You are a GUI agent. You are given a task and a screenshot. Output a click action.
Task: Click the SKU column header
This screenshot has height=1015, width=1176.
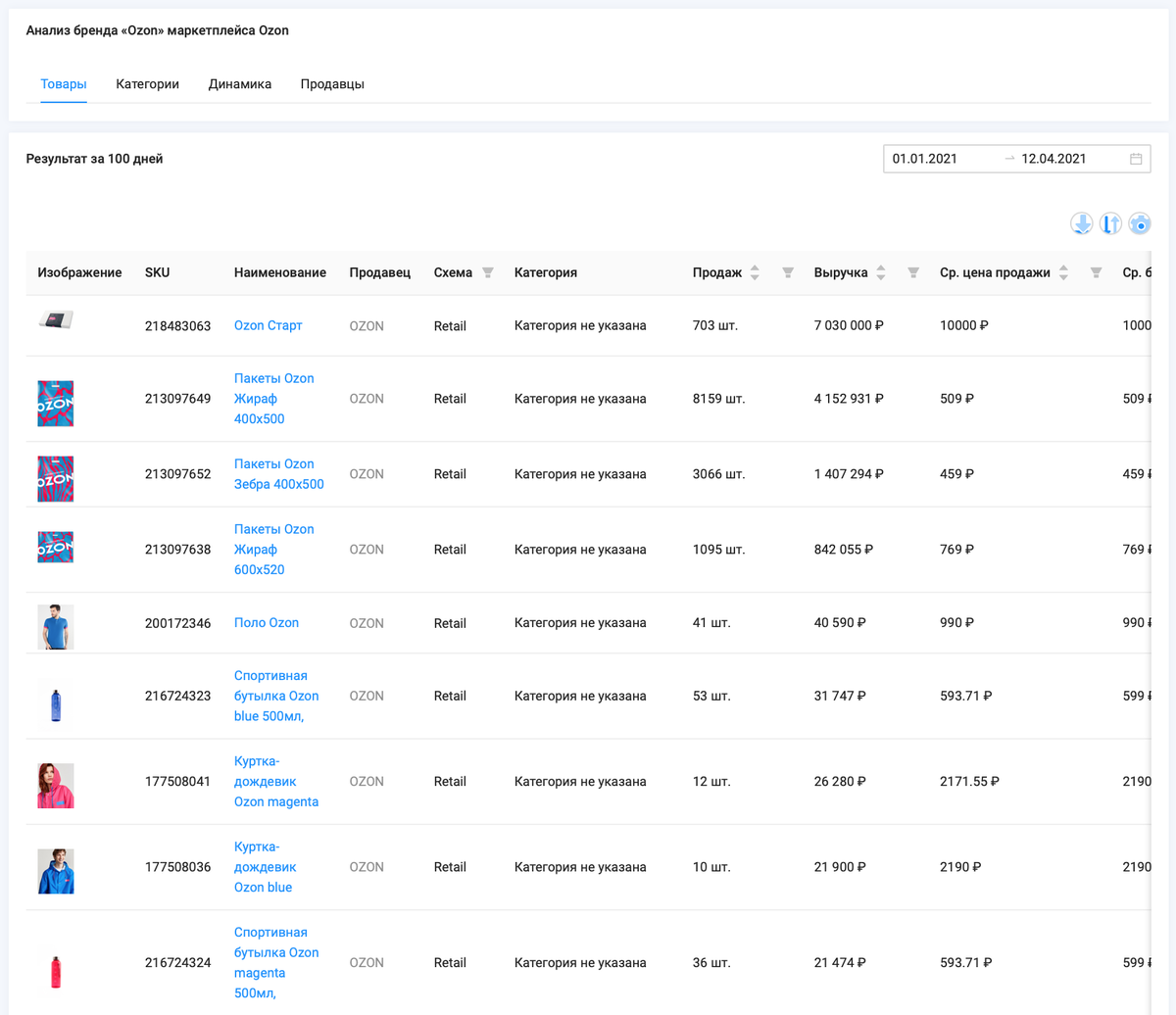[x=157, y=272]
